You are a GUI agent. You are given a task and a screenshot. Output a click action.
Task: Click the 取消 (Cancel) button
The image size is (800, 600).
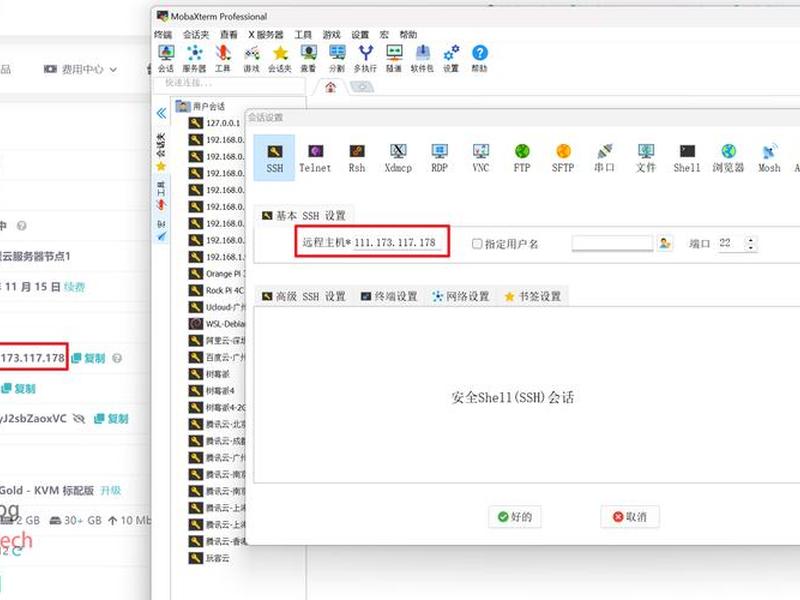[x=630, y=517]
